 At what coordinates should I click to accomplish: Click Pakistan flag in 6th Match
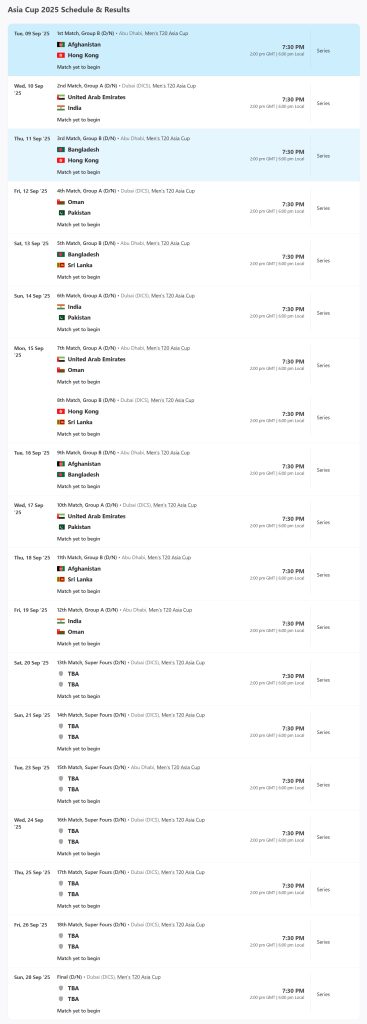point(61,317)
